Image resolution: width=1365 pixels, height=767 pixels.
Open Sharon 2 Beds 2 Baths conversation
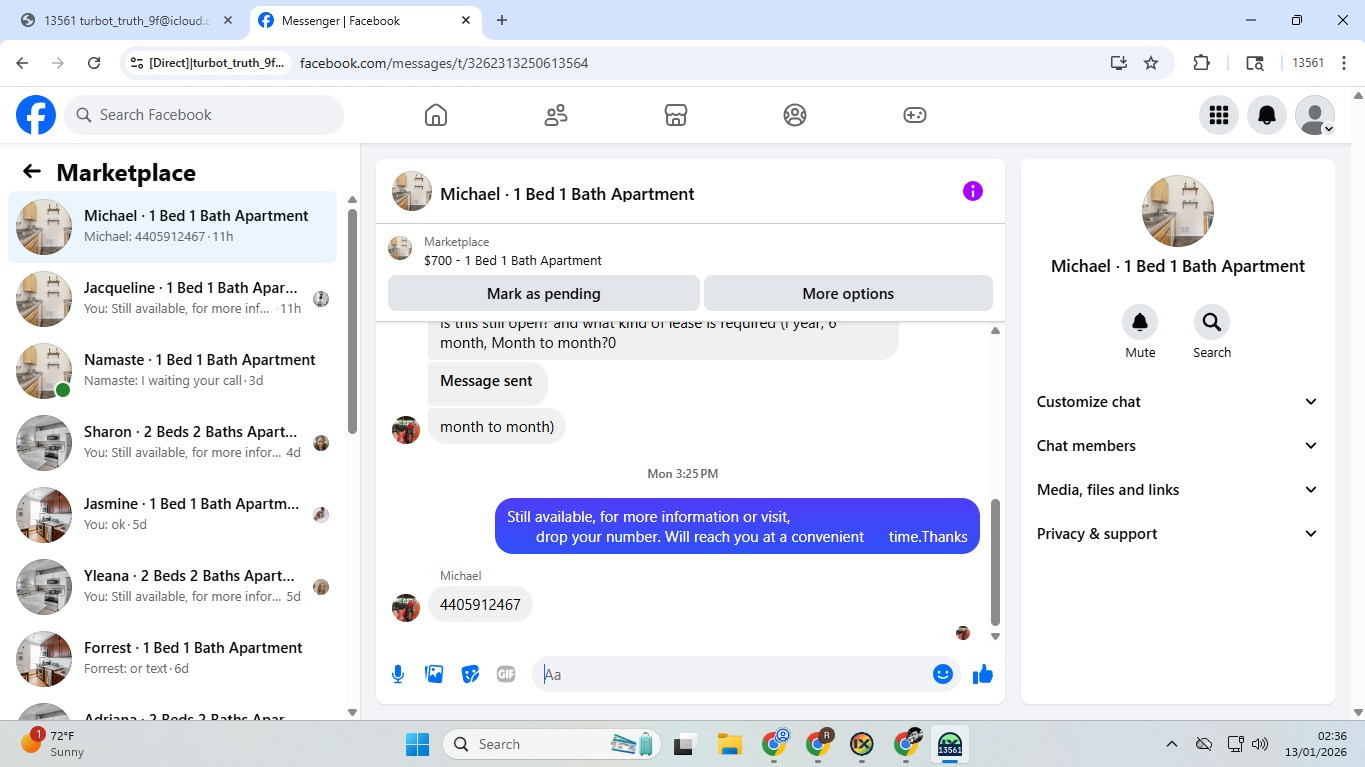point(173,443)
